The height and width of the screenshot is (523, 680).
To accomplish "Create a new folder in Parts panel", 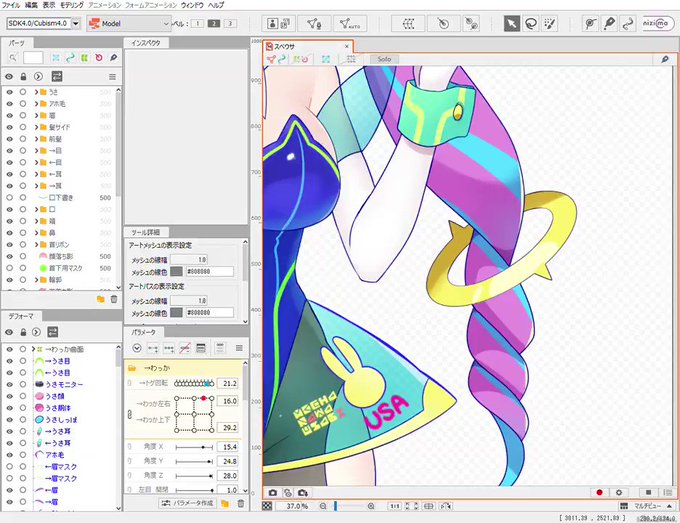I will click(101, 299).
